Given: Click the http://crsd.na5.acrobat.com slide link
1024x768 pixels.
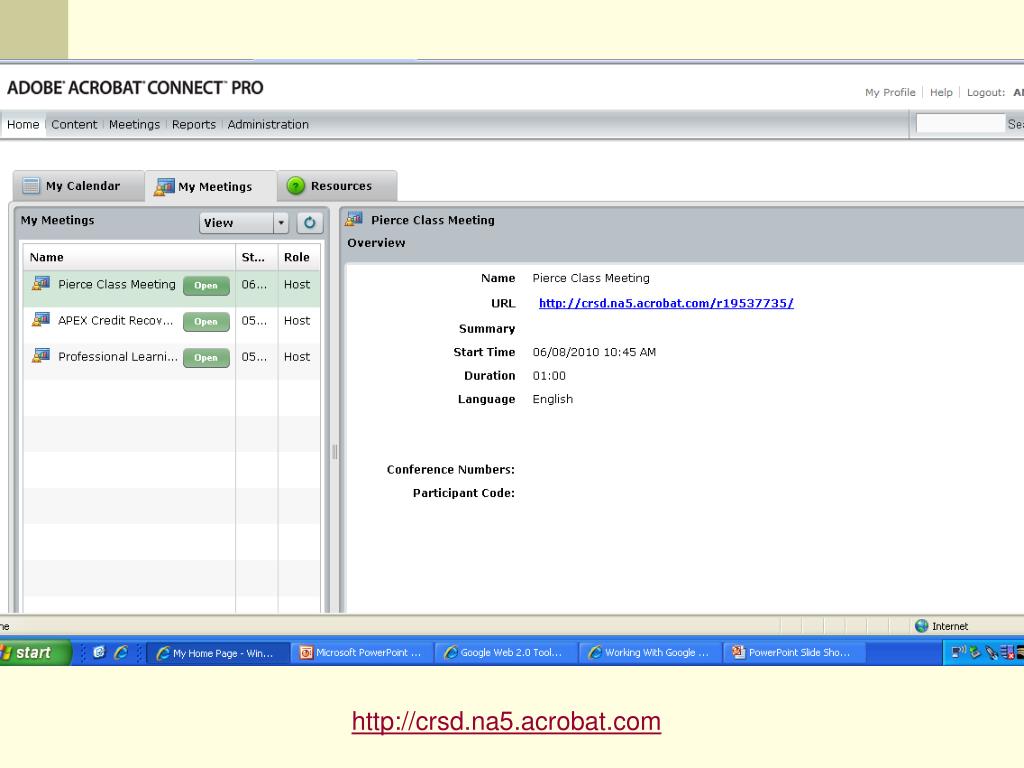Looking at the screenshot, I should coord(506,721).
